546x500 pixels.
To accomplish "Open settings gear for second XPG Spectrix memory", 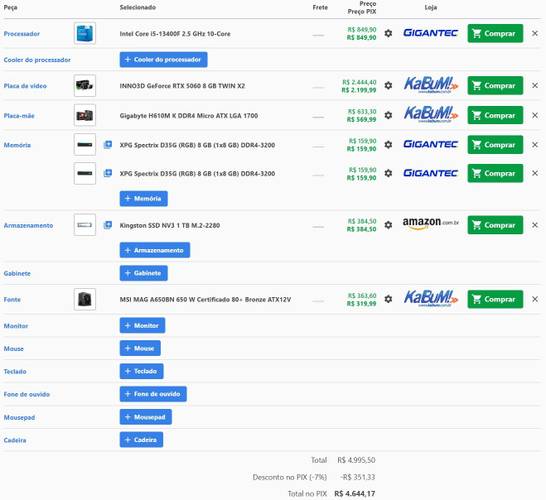I will [388, 173].
